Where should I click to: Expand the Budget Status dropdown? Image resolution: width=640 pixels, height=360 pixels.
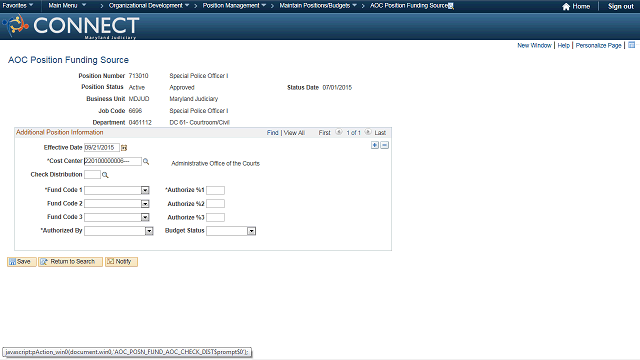click(251, 231)
